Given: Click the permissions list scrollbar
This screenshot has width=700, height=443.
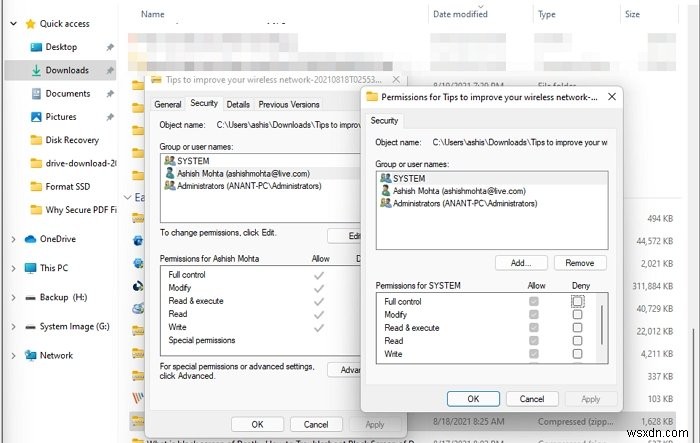Looking at the screenshot, I should 602,327.
